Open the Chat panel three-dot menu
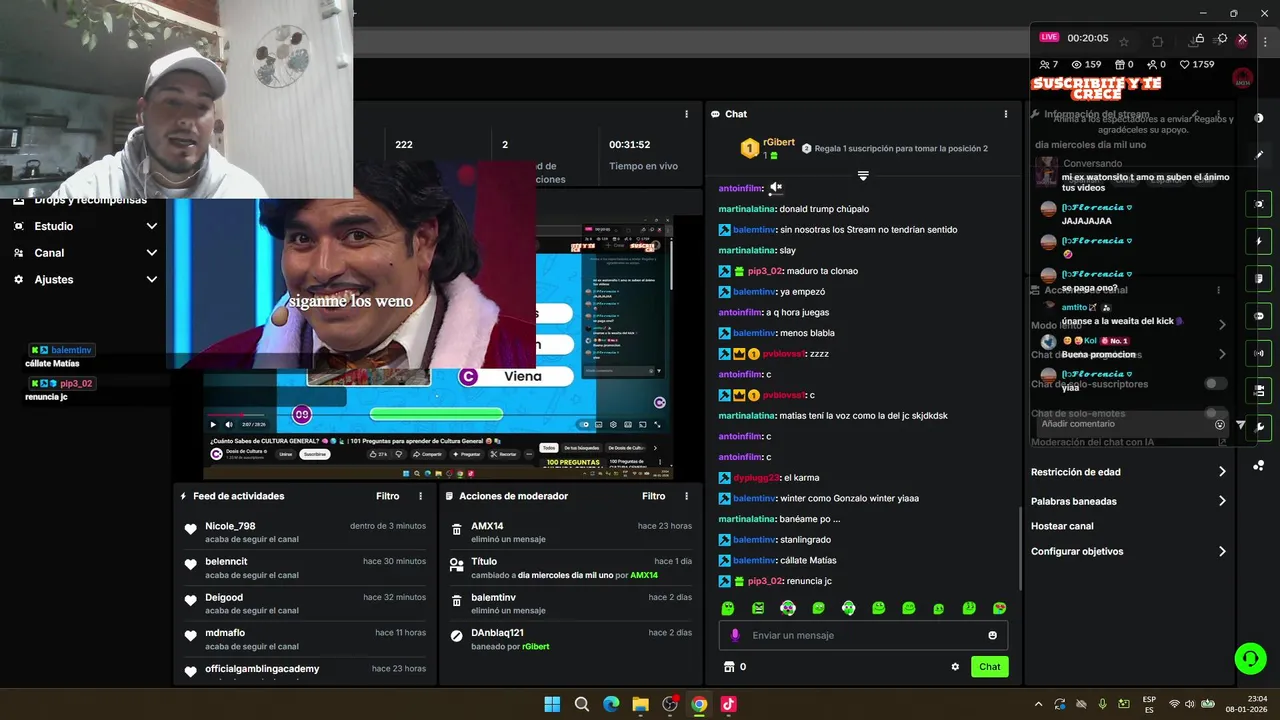Screen dimensions: 1280x720 point(1006,114)
